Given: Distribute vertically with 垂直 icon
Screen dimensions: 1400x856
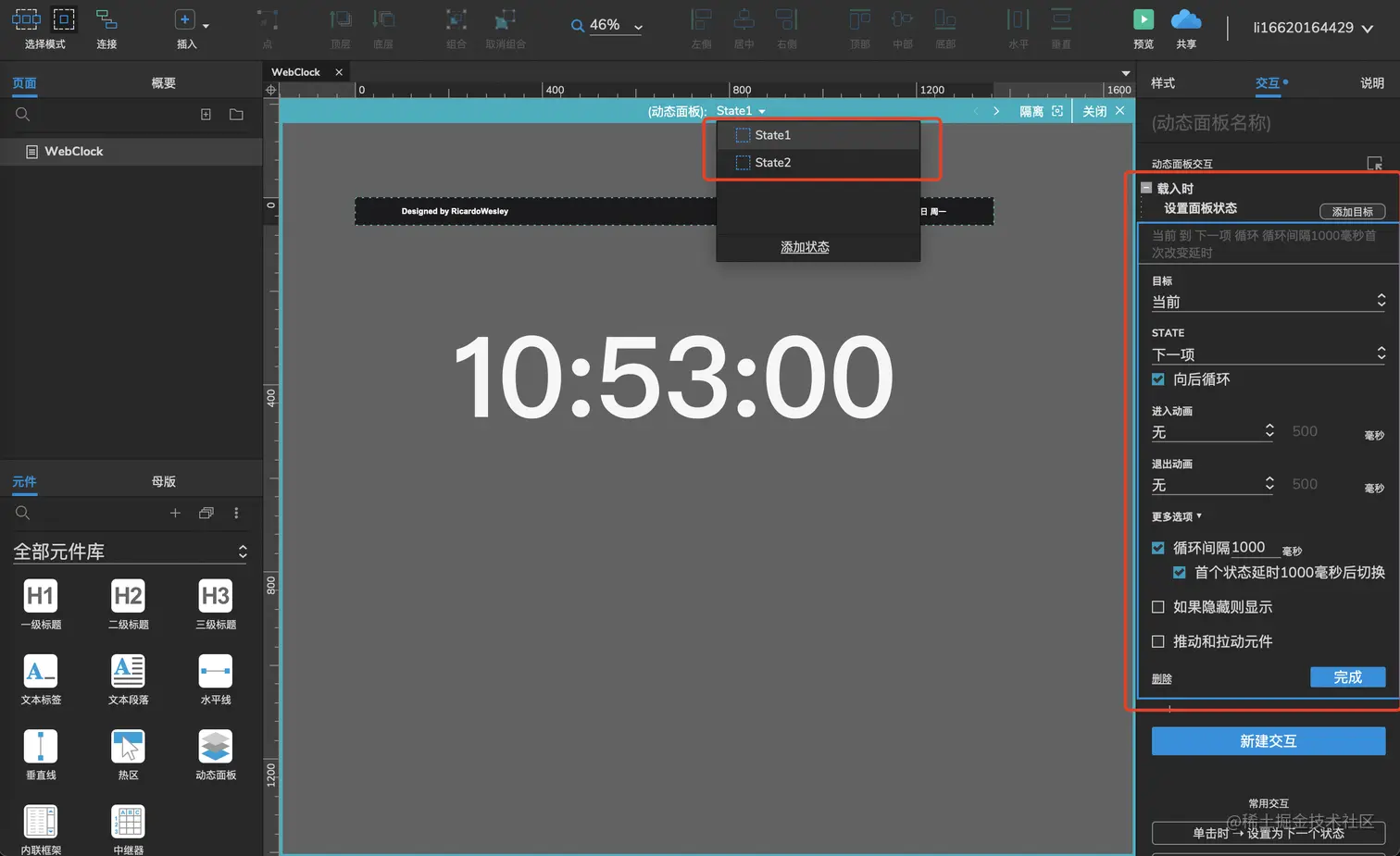Looking at the screenshot, I should tap(1061, 19).
